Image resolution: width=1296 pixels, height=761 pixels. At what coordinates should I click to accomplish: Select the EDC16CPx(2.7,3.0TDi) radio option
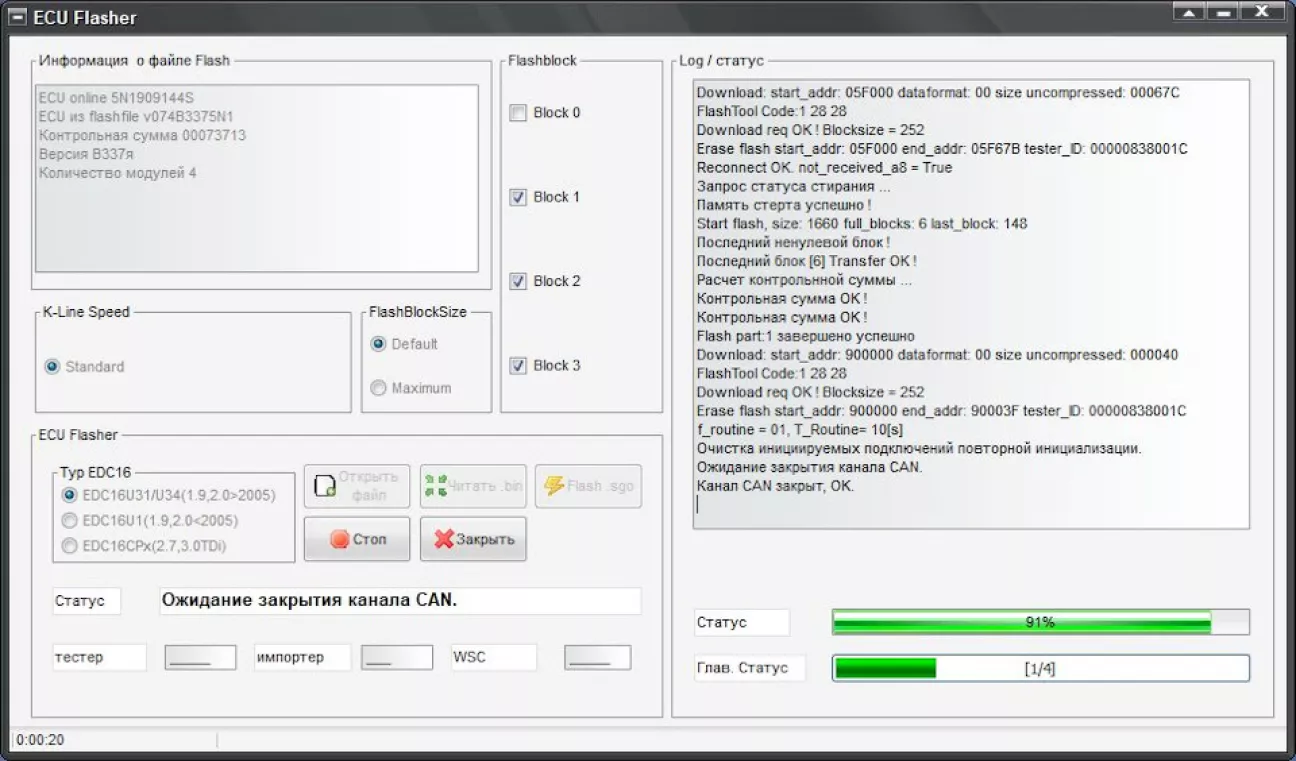pyautogui.click(x=69, y=546)
